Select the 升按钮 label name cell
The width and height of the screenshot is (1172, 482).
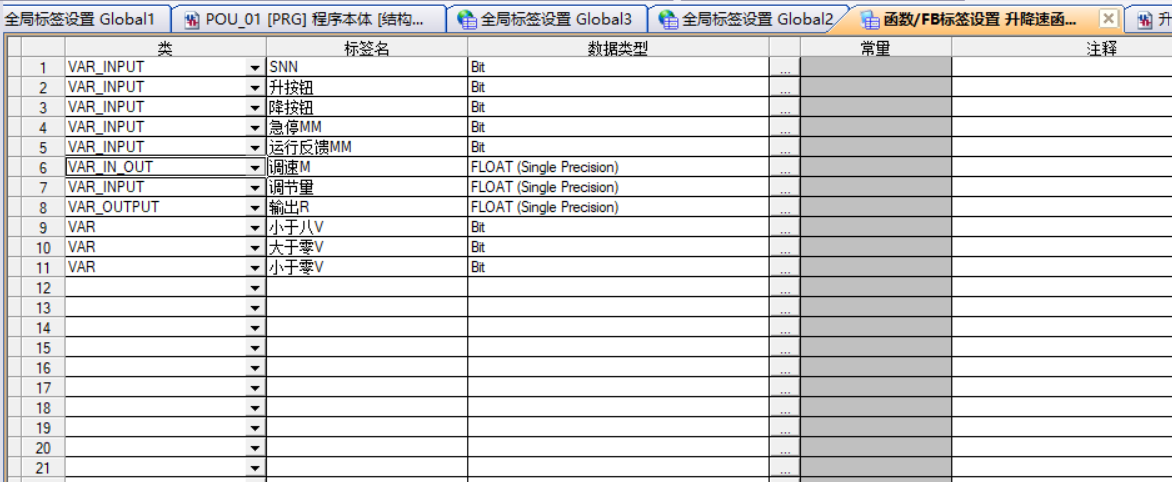point(366,87)
